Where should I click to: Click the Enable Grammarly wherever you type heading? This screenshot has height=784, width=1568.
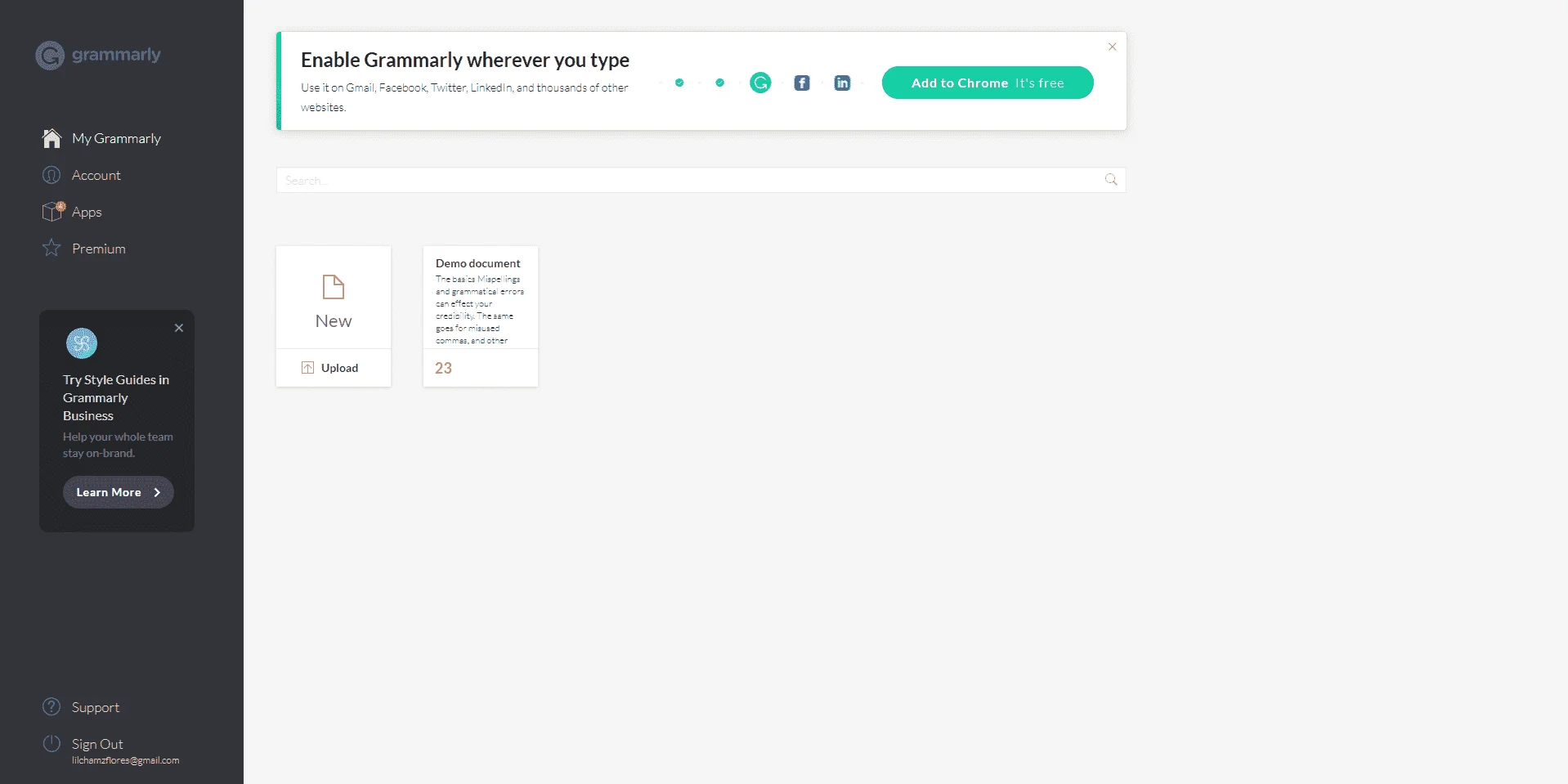(x=465, y=60)
